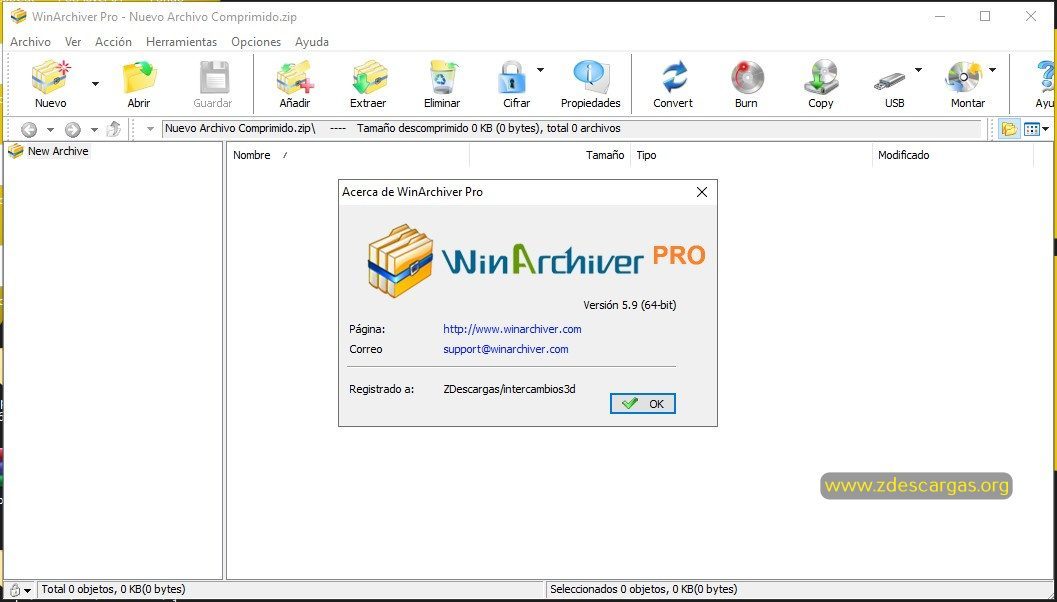Open the Archivo menu
The image size is (1057, 602).
point(30,42)
